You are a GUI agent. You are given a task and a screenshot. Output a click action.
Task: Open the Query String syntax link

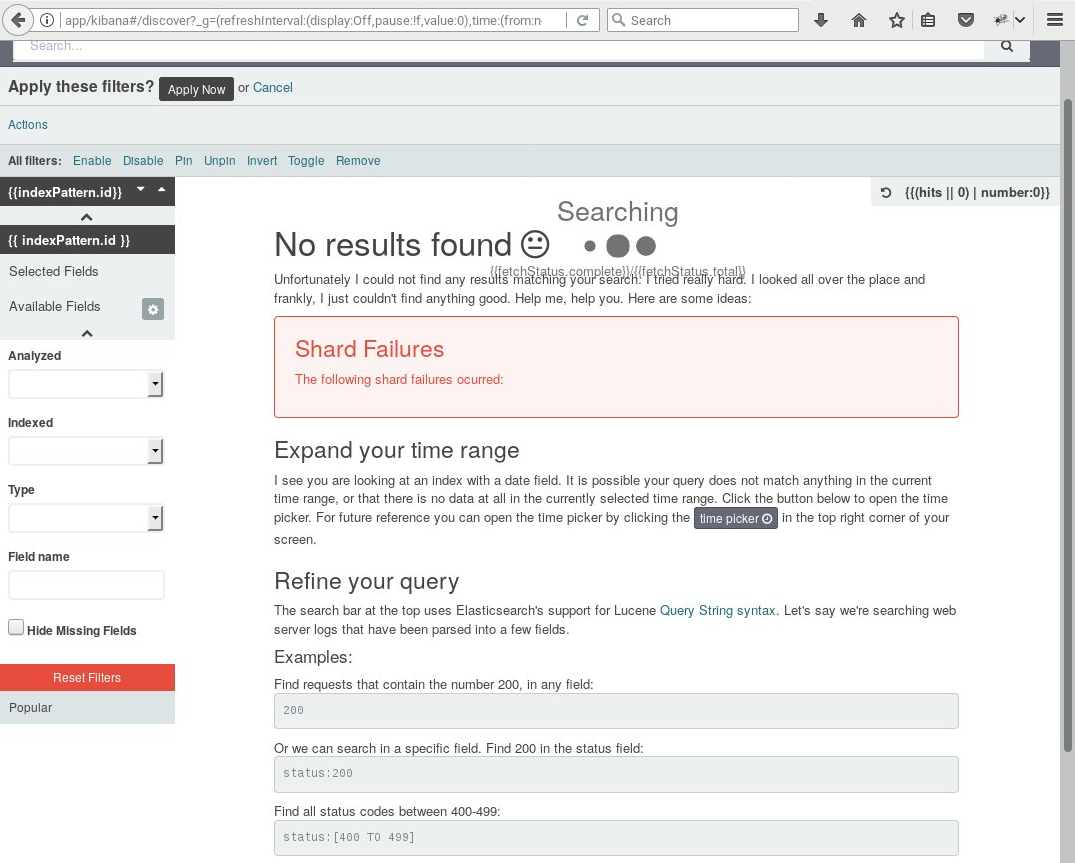717,611
